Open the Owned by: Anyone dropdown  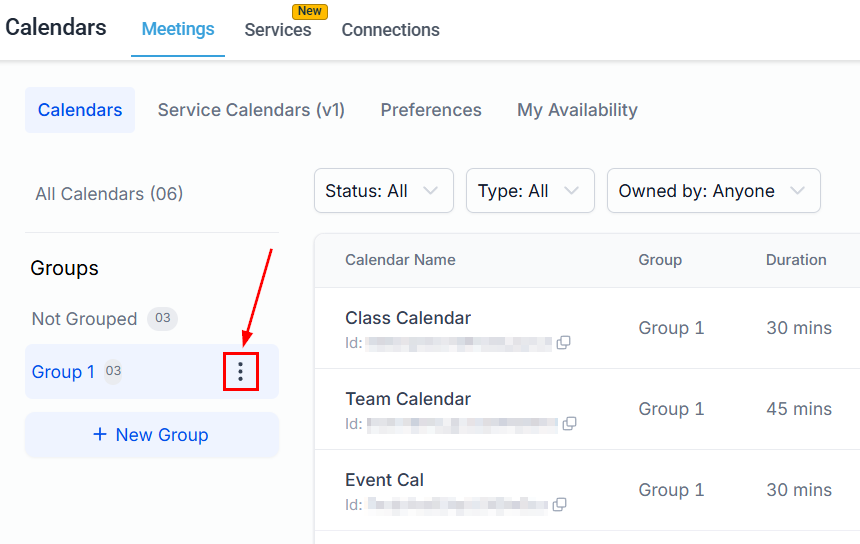point(713,191)
